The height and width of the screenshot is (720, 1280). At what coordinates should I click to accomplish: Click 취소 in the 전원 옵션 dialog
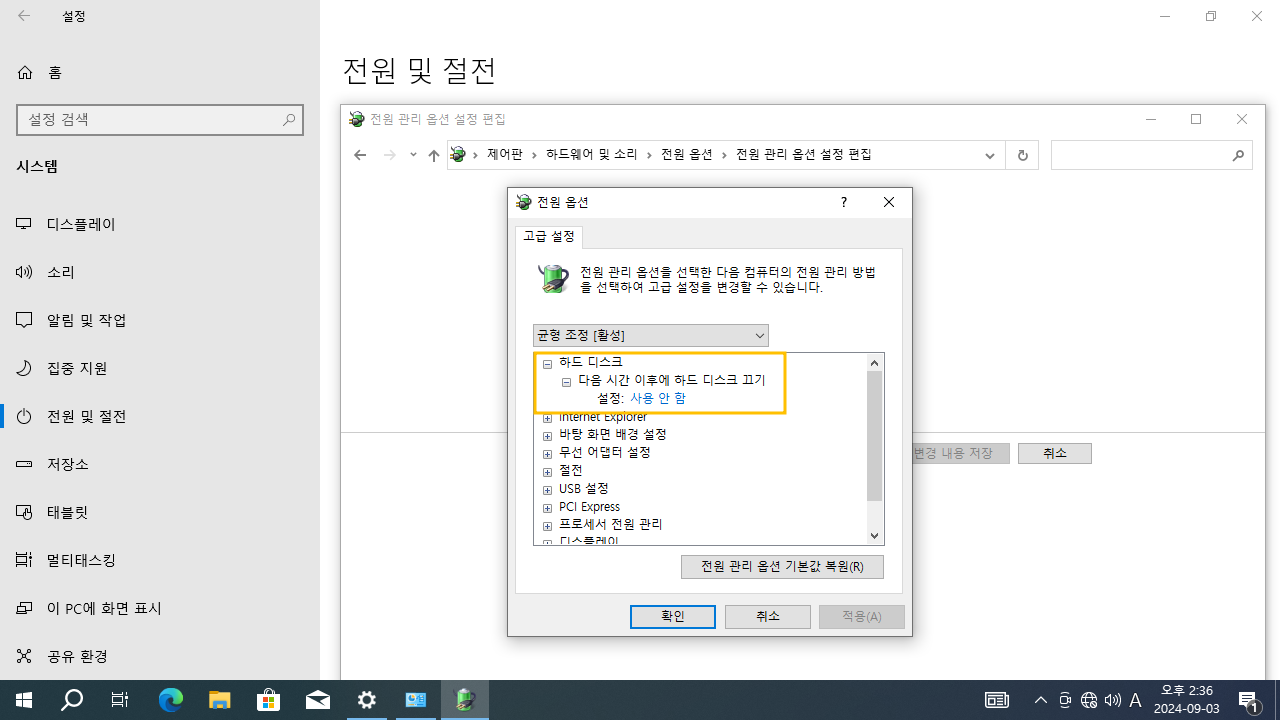768,617
